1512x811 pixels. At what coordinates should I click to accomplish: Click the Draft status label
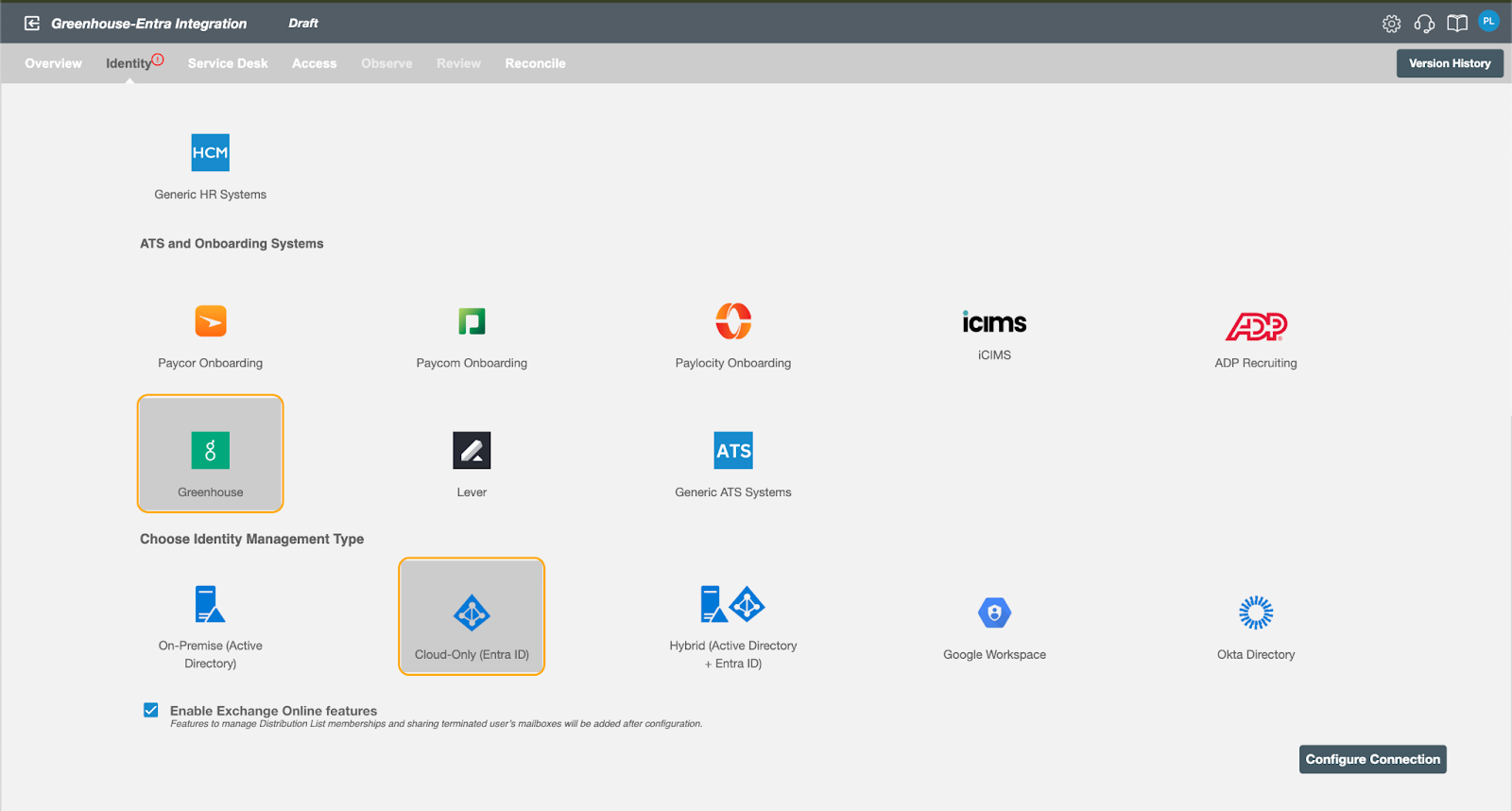pyautogui.click(x=303, y=23)
